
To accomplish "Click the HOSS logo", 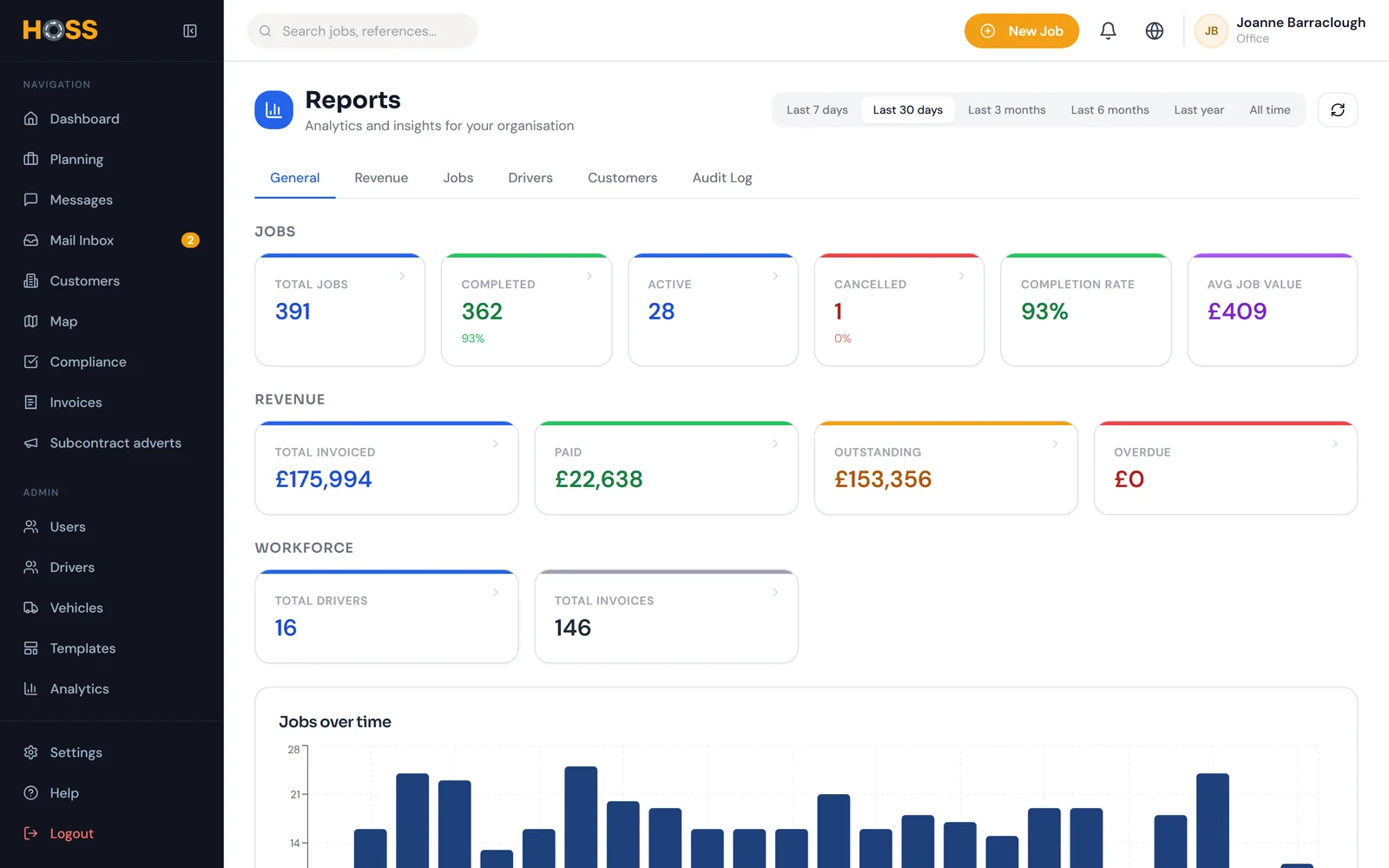I will (60, 30).
